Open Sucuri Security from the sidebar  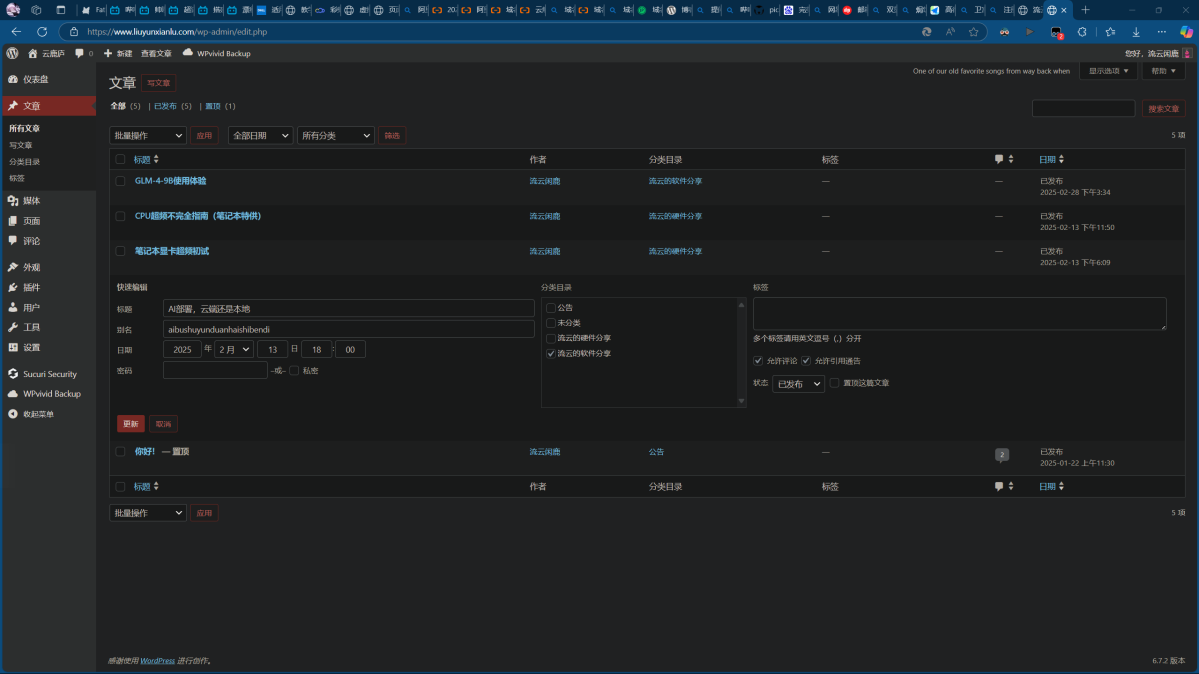pyautogui.click(x=49, y=374)
